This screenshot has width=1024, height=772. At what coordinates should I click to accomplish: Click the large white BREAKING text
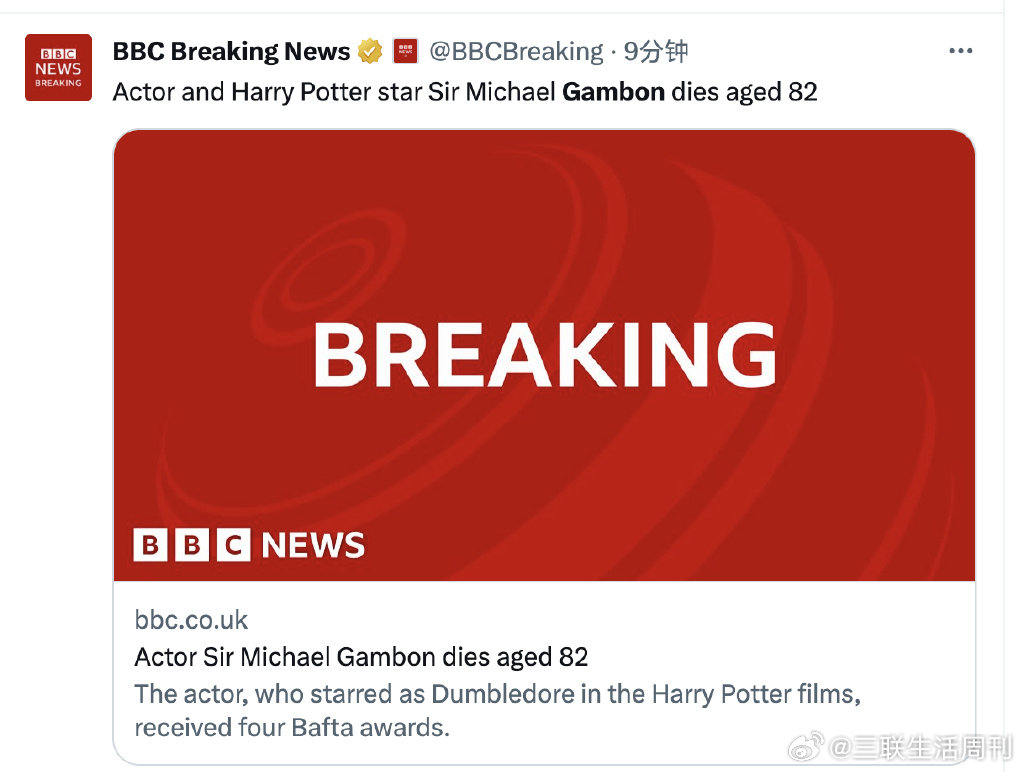(545, 355)
